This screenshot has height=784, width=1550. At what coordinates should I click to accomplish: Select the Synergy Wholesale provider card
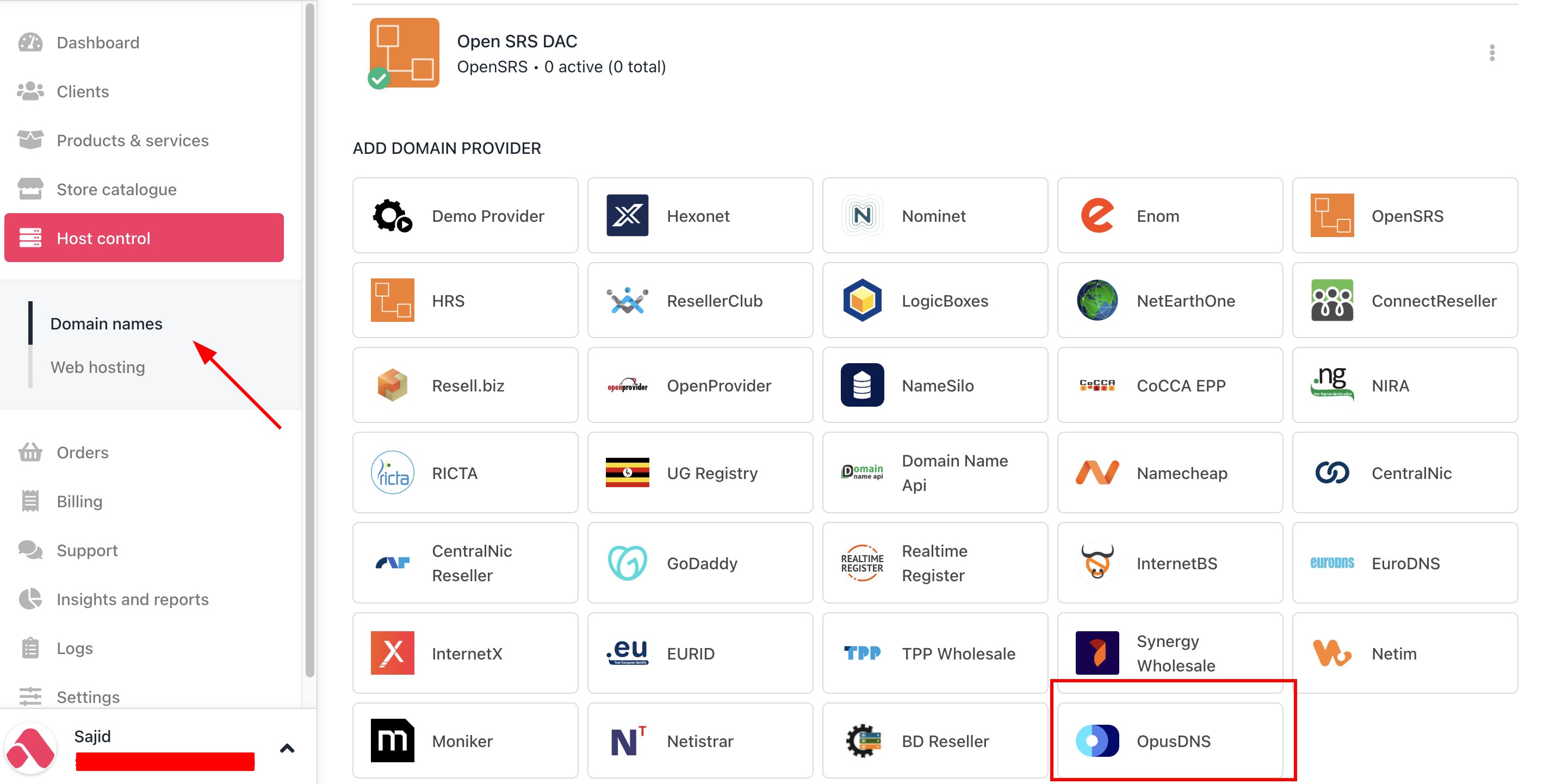1170,653
